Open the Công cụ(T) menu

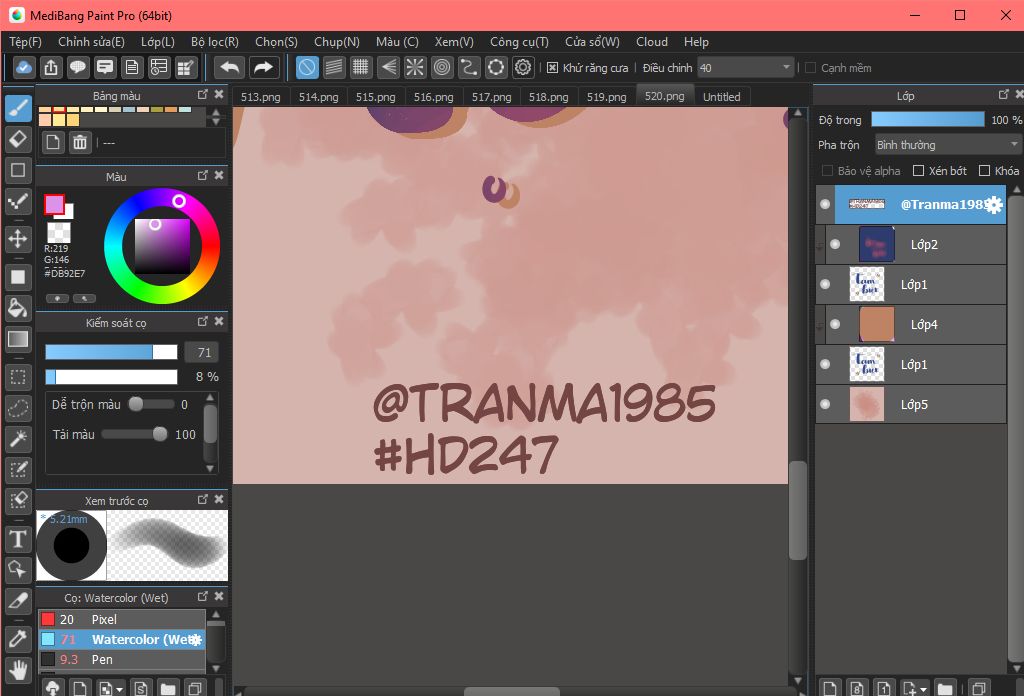(x=519, y=42)
